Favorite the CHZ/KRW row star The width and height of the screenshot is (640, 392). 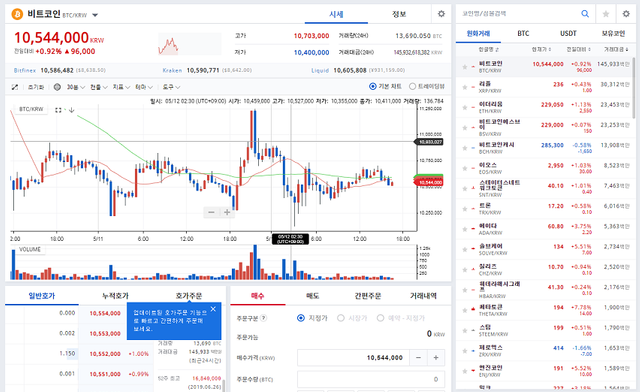click(464, 270)
